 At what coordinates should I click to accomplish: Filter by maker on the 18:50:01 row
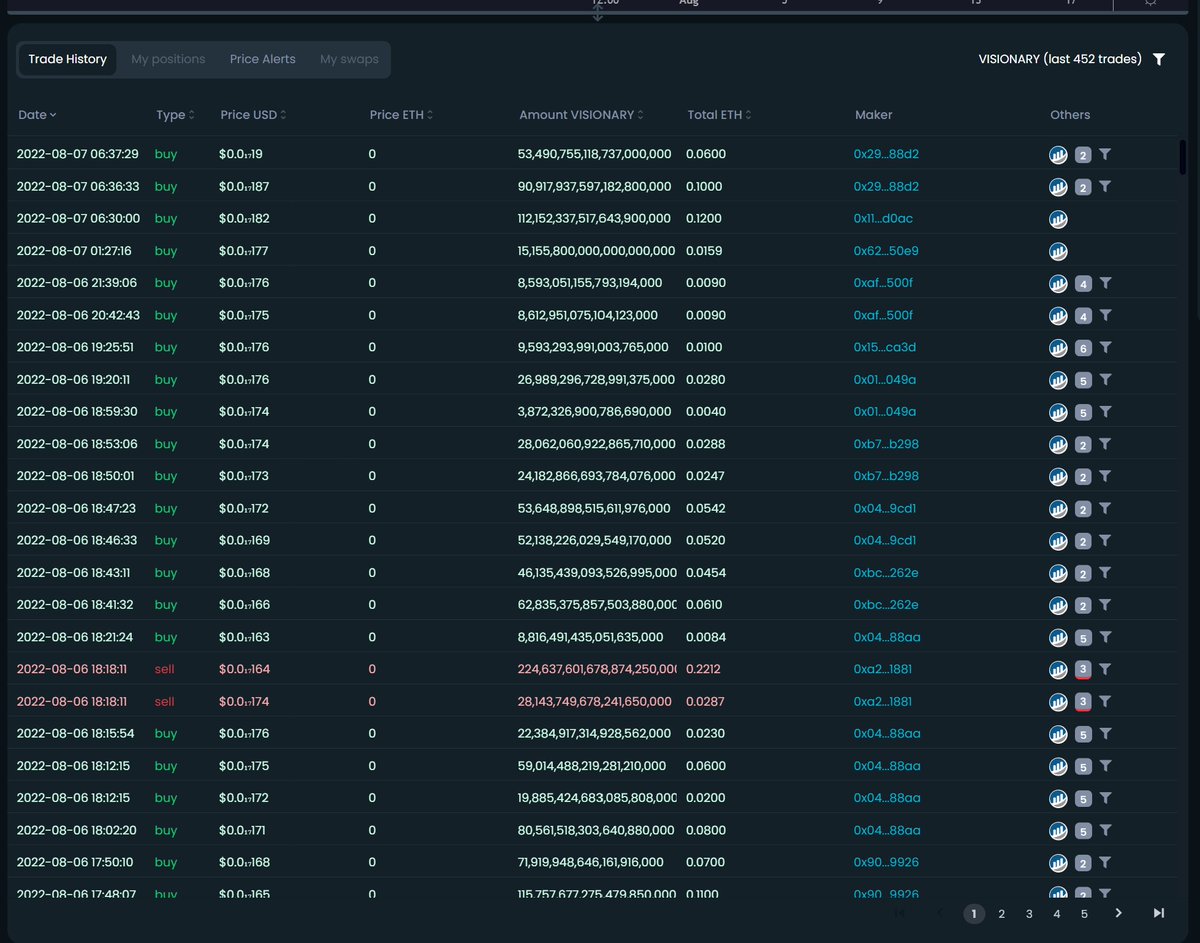[x=1105, y=476]
